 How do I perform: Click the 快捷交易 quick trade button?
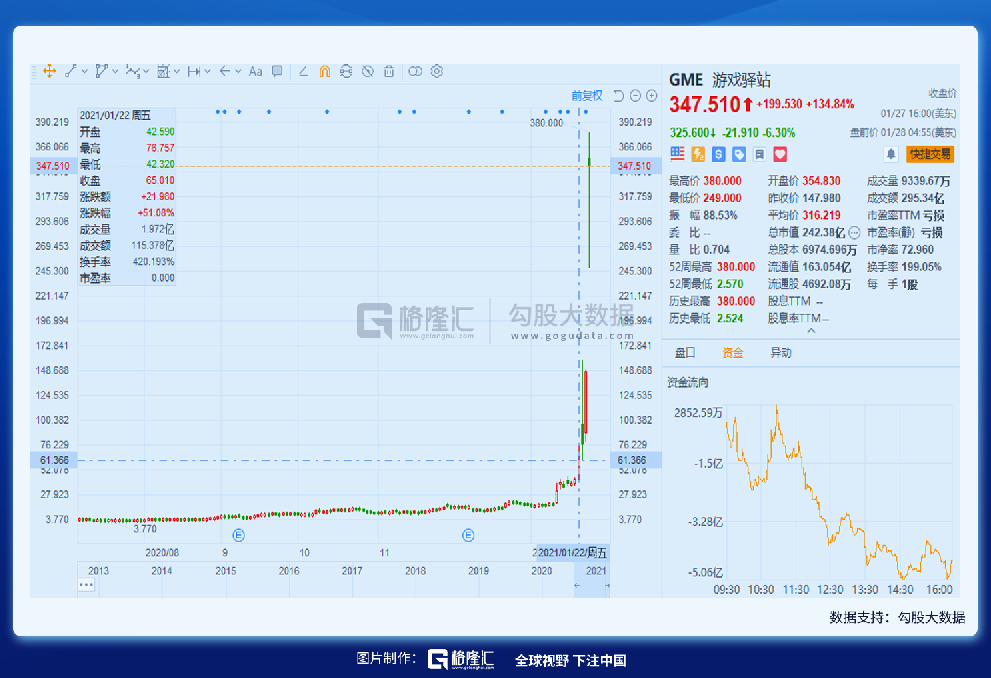click(x=930, y=154)
